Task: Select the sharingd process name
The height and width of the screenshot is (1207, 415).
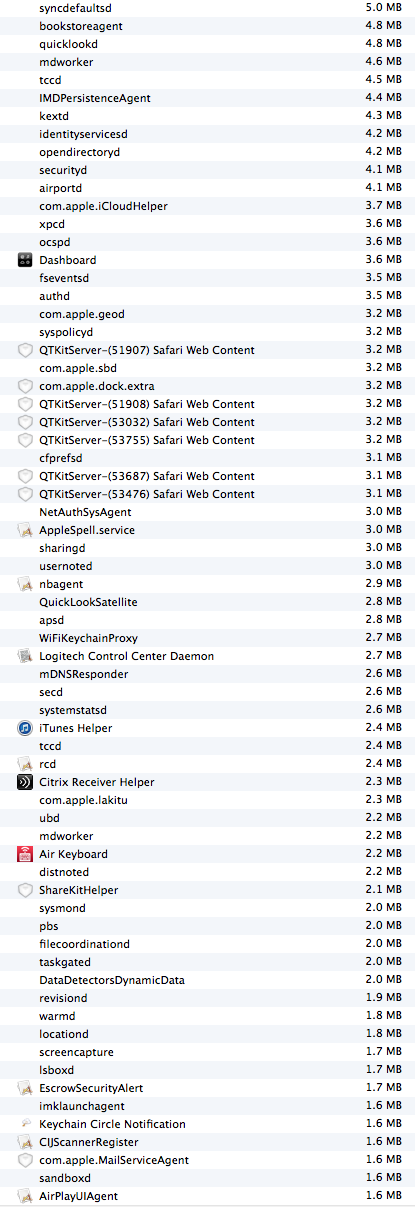Action: [62, 548]
